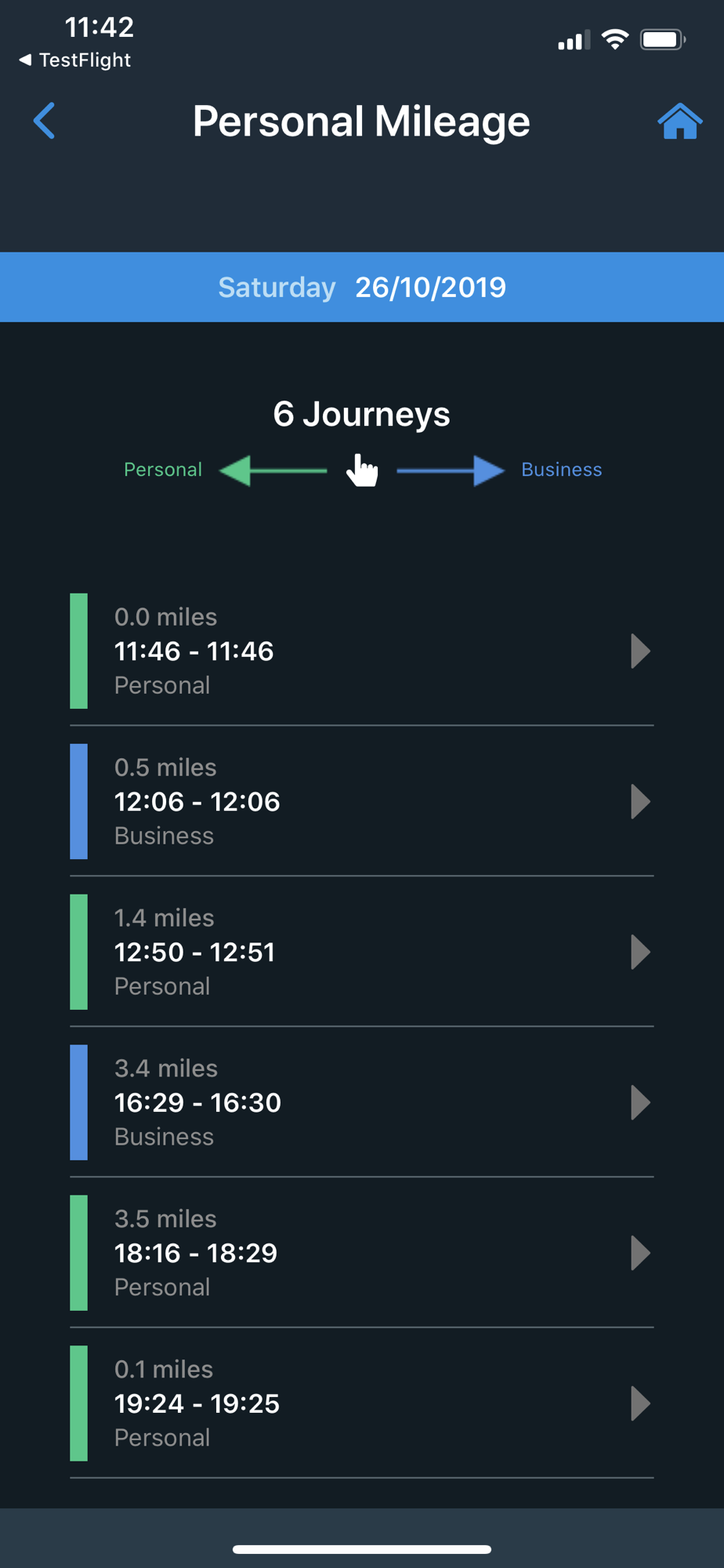Expand the 16:29 - 16:30 journey arrow
Image resolution: width=724 pixels, height=1568 pixels.
point(641,1102)
